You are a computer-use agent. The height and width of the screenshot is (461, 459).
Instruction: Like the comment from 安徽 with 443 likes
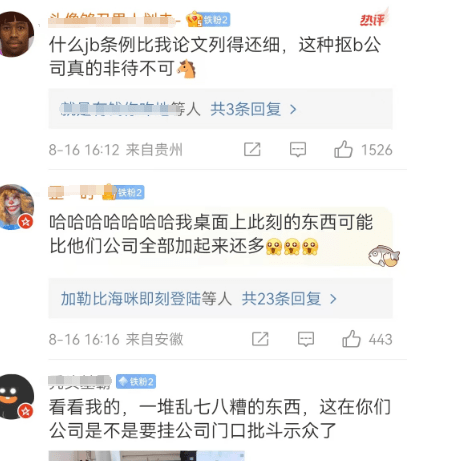click(x=351, y=339)
